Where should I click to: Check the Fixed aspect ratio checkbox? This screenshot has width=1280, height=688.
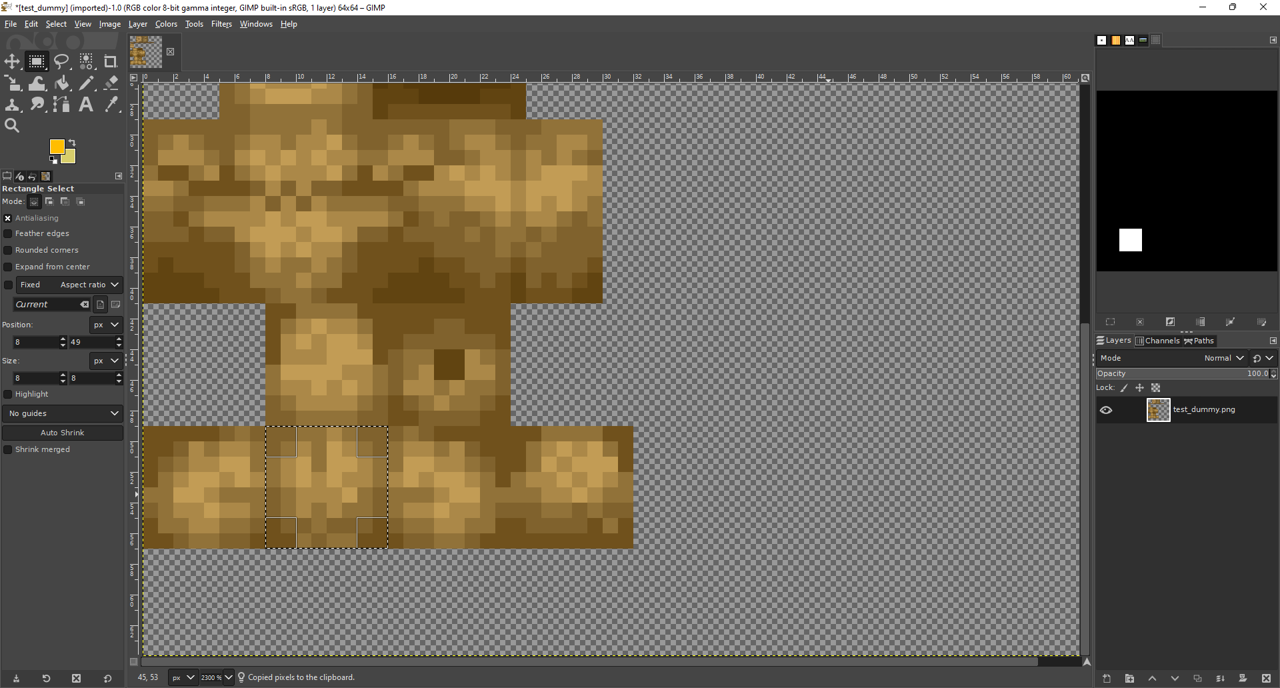point(8,285)
